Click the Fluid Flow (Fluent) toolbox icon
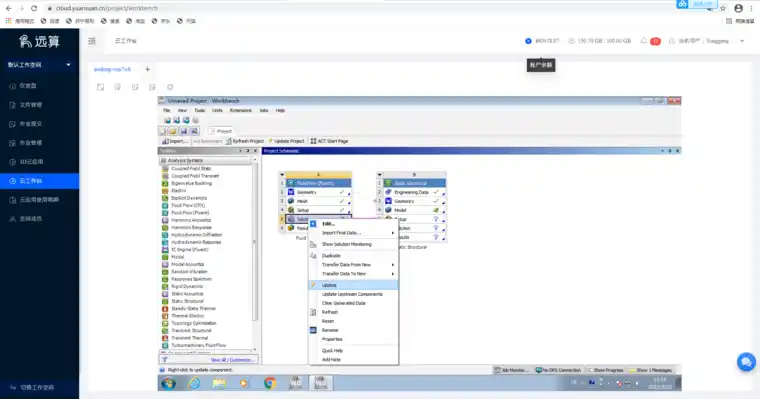The width and height of the screenshot is (760, 399). point(165,213)
